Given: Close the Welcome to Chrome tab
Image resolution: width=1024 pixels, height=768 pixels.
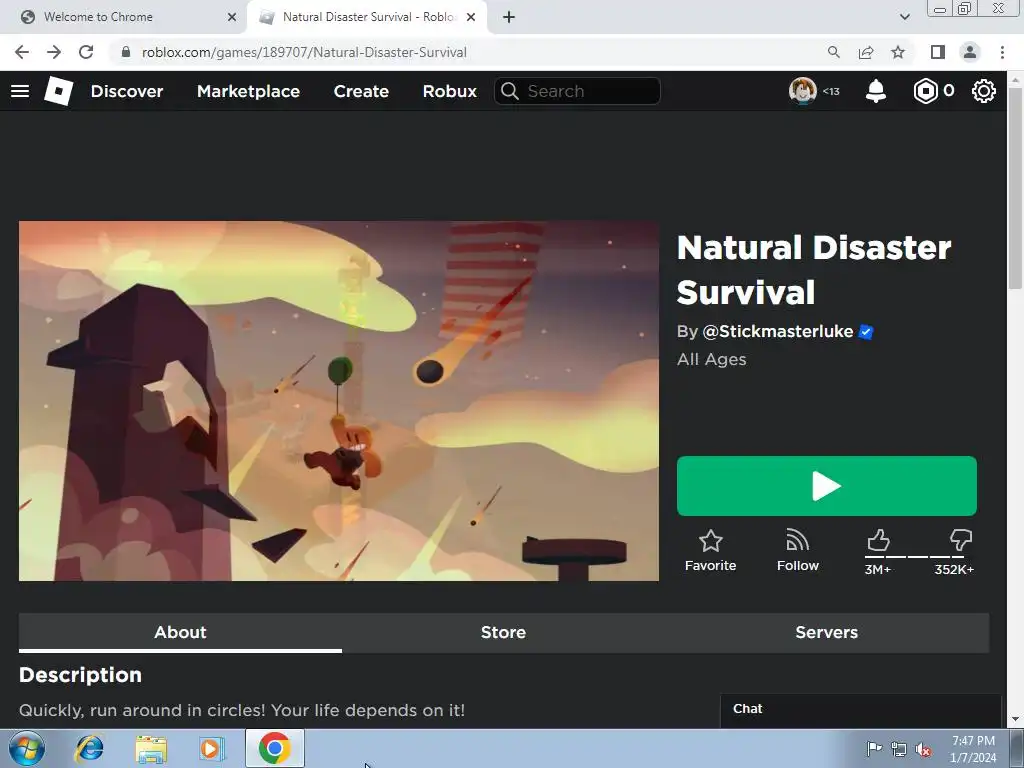Looking at the screenshot, I should click(232, 17).
